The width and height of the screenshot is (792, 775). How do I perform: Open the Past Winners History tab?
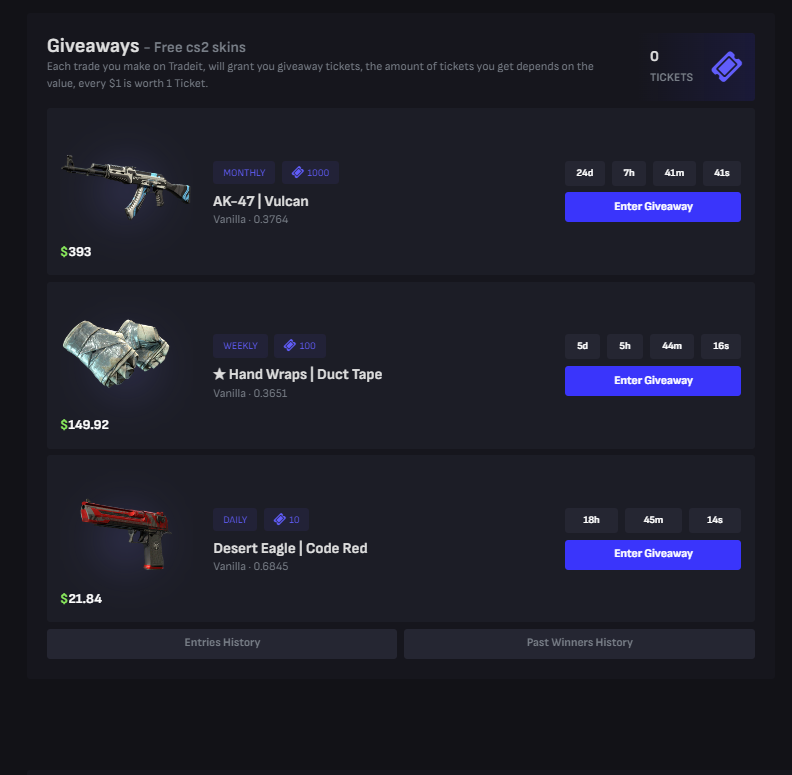(579, 643)
